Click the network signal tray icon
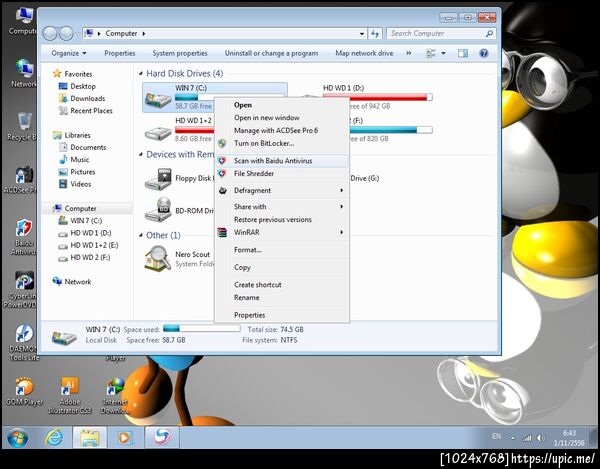This screenshot has width=600, height=469. [x=527, y=438]
